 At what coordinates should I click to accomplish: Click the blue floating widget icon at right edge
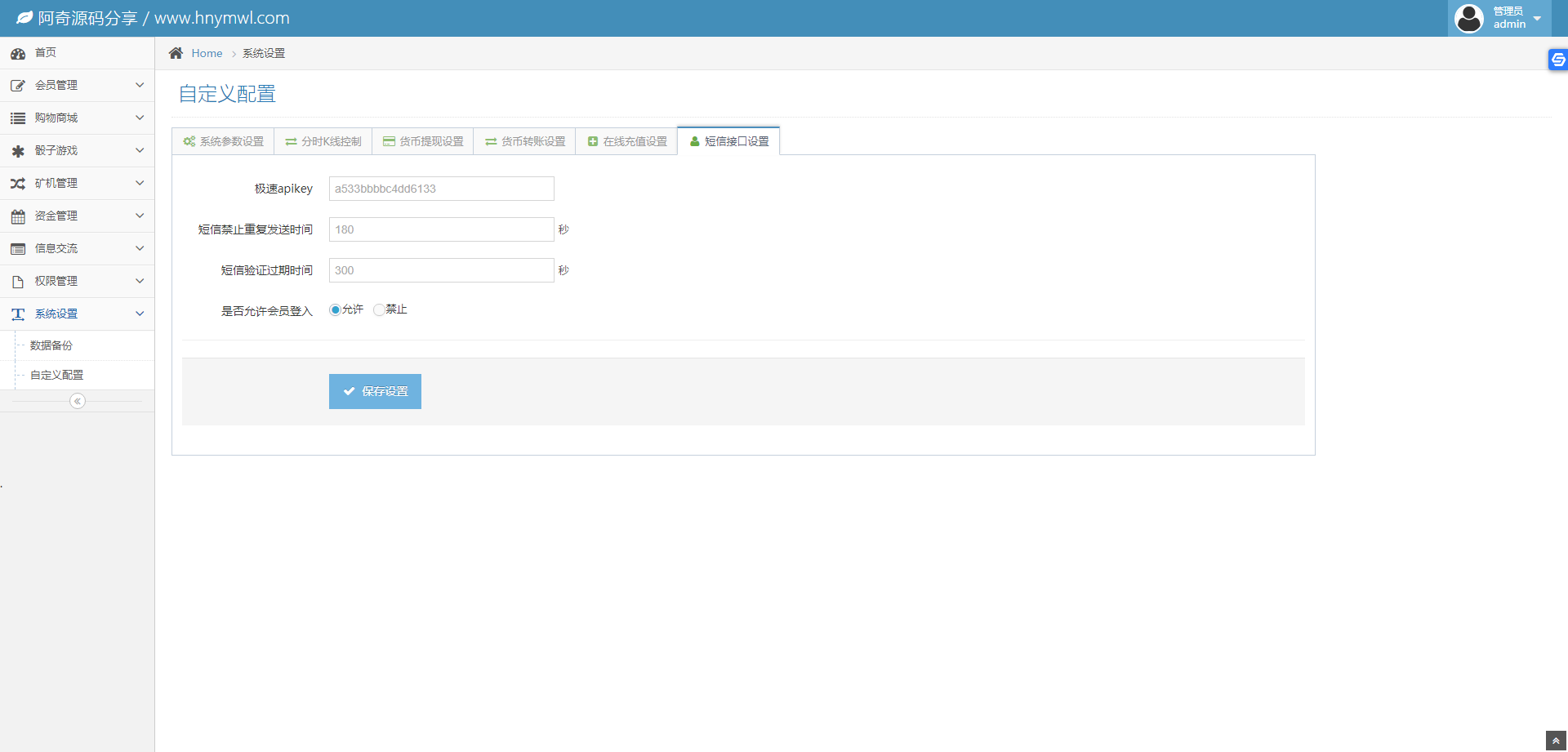1558,60
